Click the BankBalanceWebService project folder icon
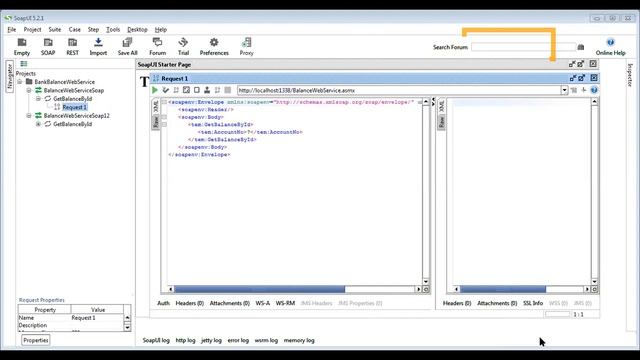The width and height of the screenshot is (640, 360). 29,82
